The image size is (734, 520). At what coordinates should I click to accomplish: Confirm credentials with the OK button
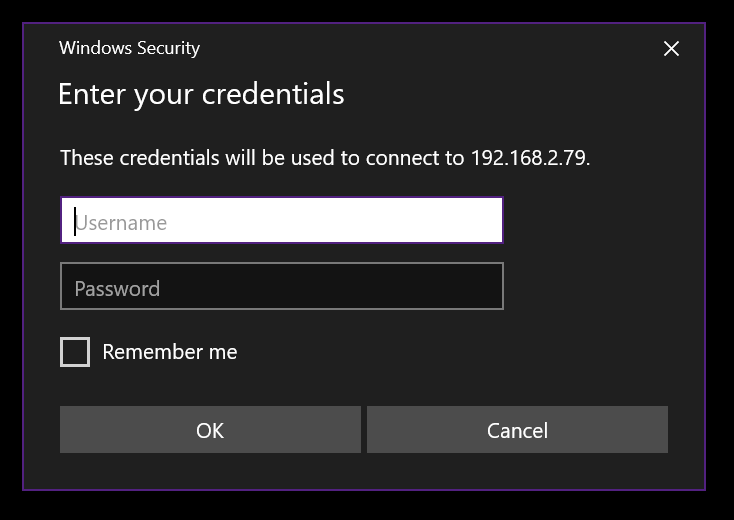210,430
